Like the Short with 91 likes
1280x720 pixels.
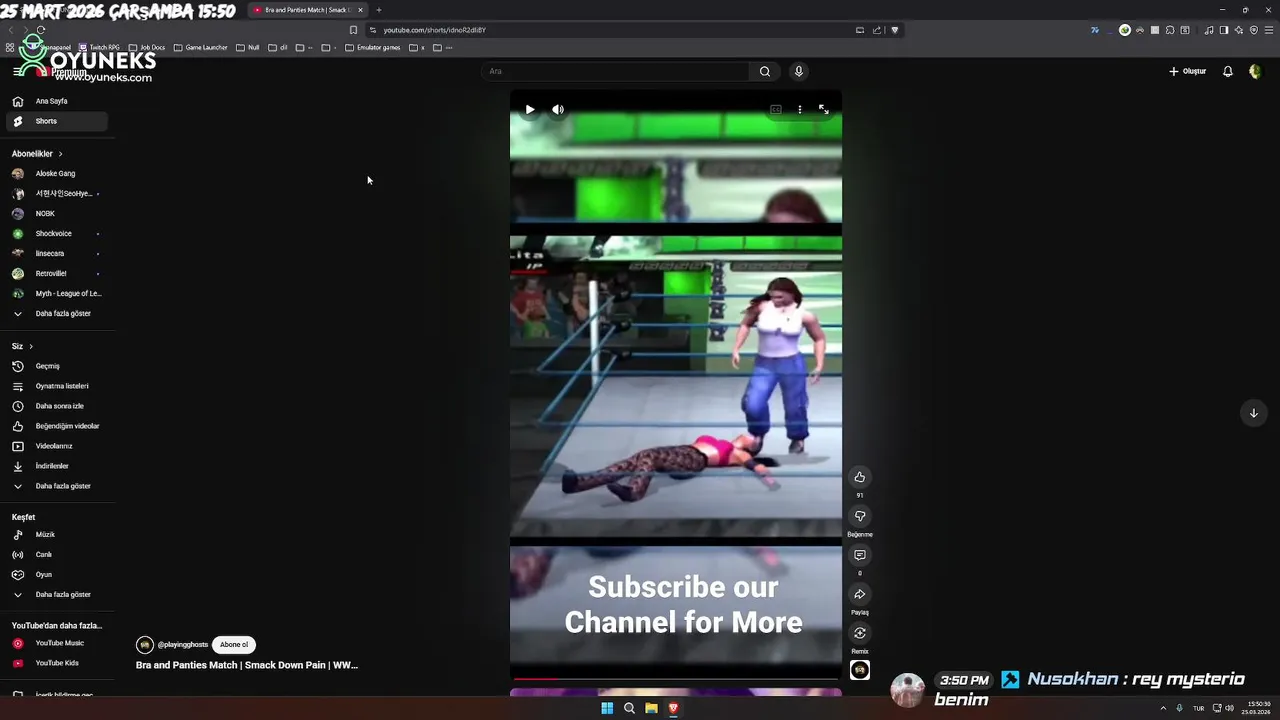coord(860,477)
